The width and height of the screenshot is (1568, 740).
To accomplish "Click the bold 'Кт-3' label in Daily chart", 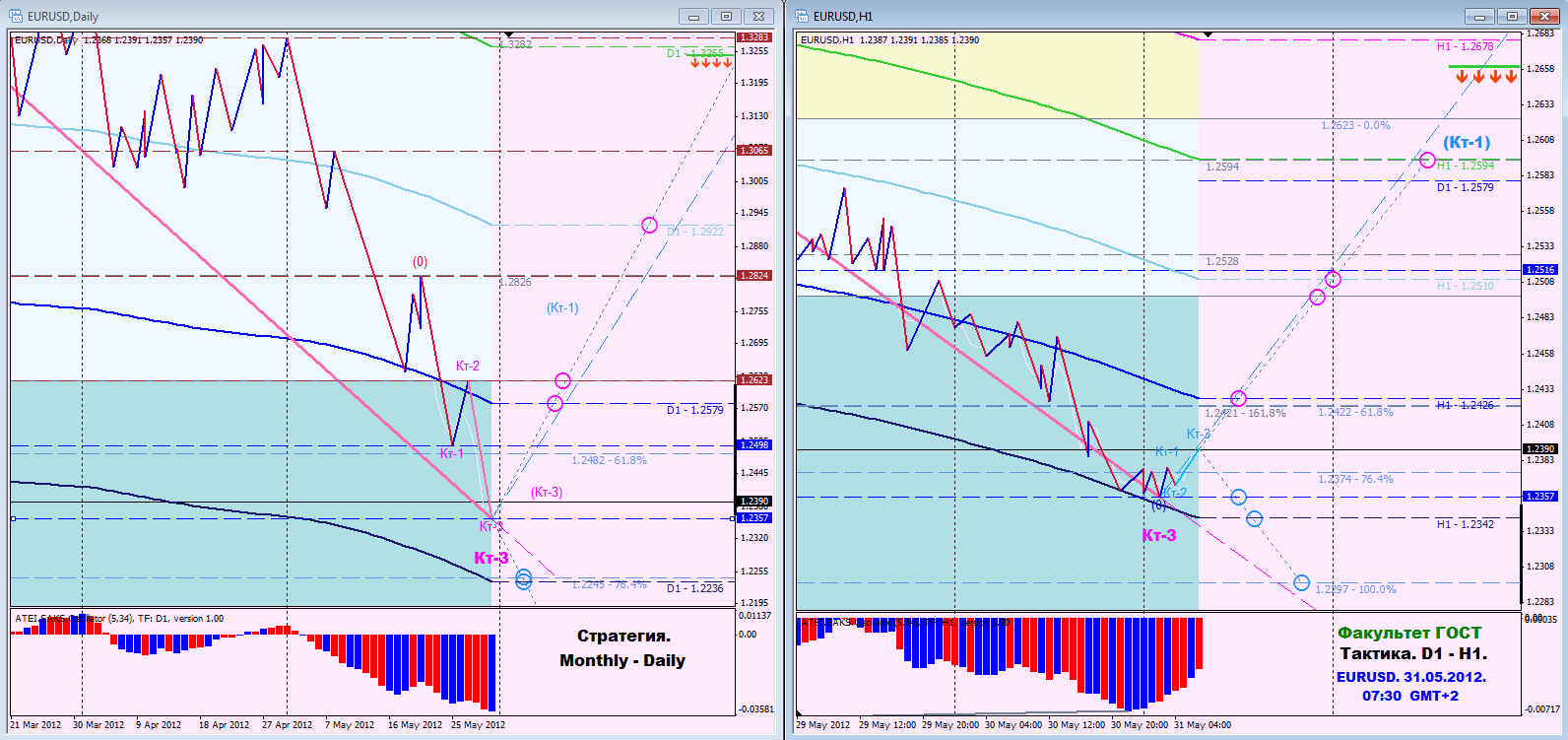I will (x=491, y=558).
